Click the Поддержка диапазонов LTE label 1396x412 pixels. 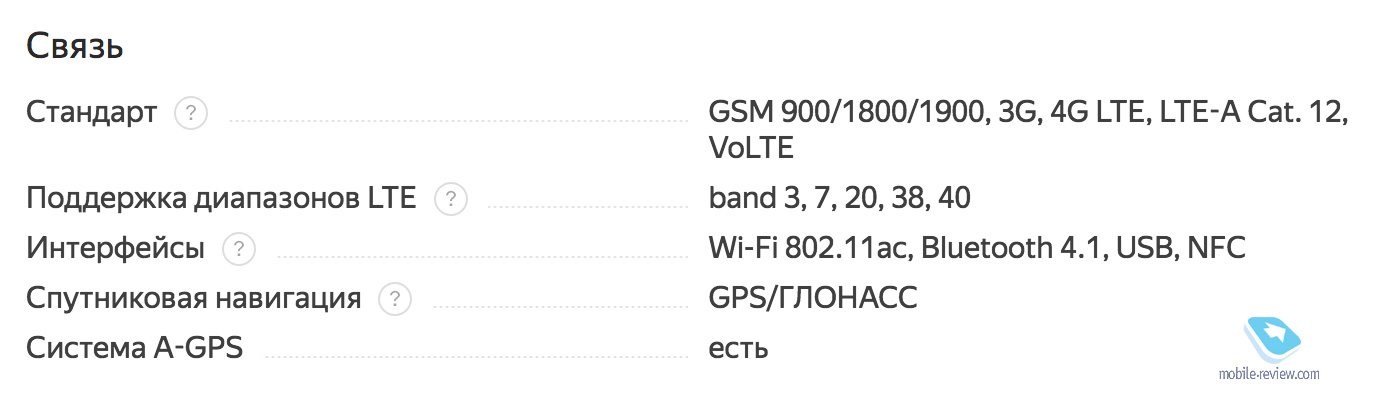point(221,199)
